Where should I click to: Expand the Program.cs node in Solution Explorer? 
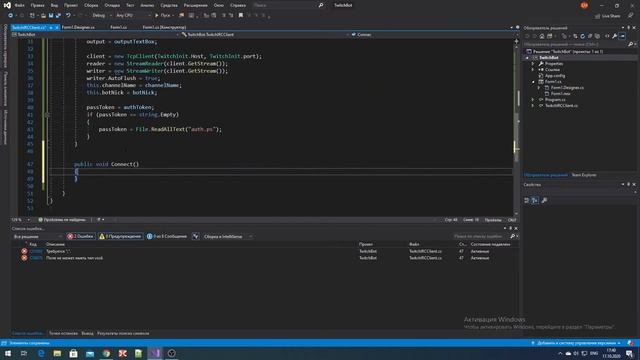point(533,100)
